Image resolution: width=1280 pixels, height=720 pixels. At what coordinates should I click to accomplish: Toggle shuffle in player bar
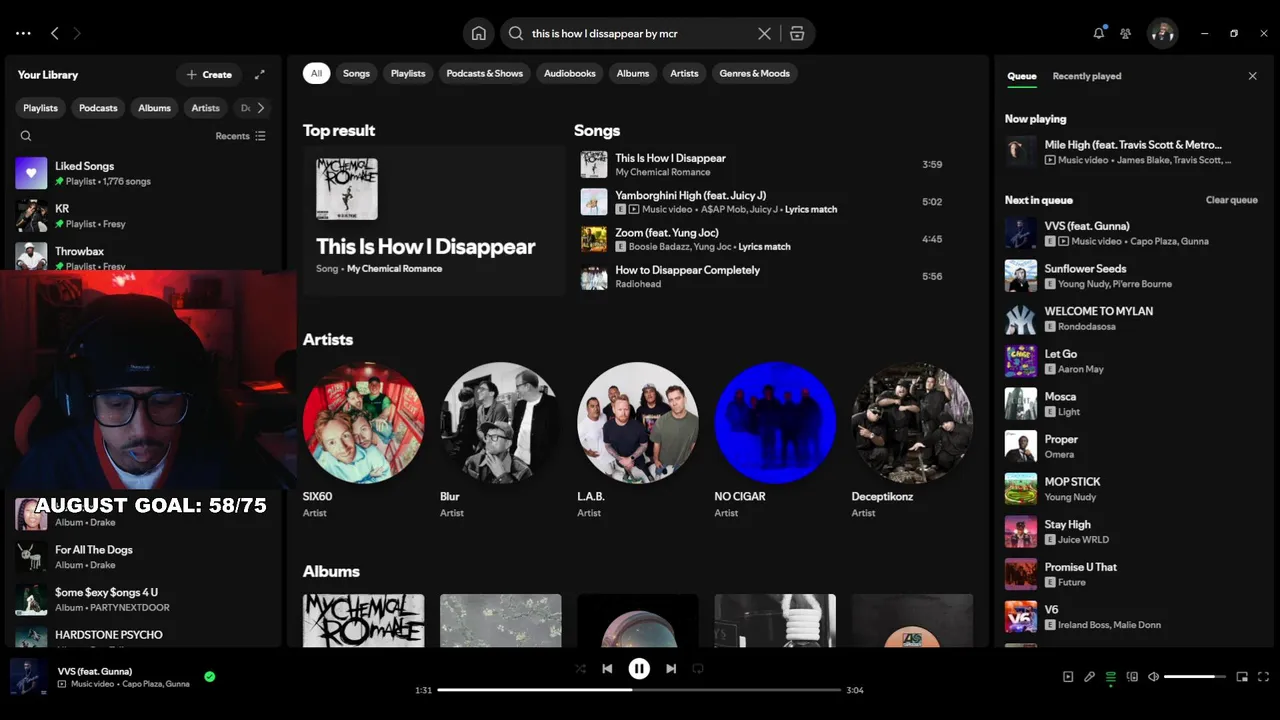[580, 669]
